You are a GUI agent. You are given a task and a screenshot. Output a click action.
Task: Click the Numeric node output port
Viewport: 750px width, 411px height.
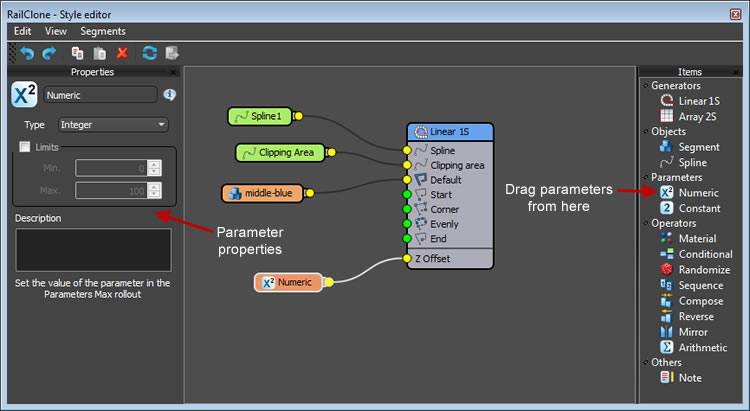click(329, 282)
